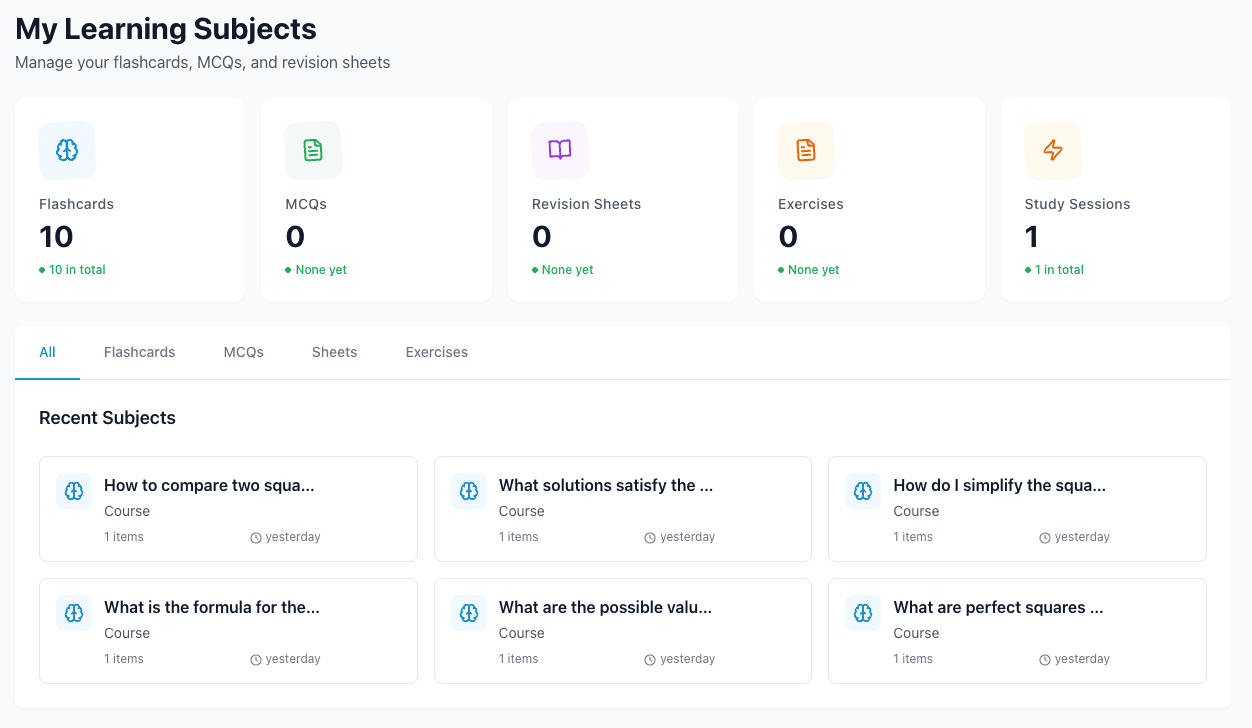
Task: Click the Flashcards count of 10
Action: (57, 237)
